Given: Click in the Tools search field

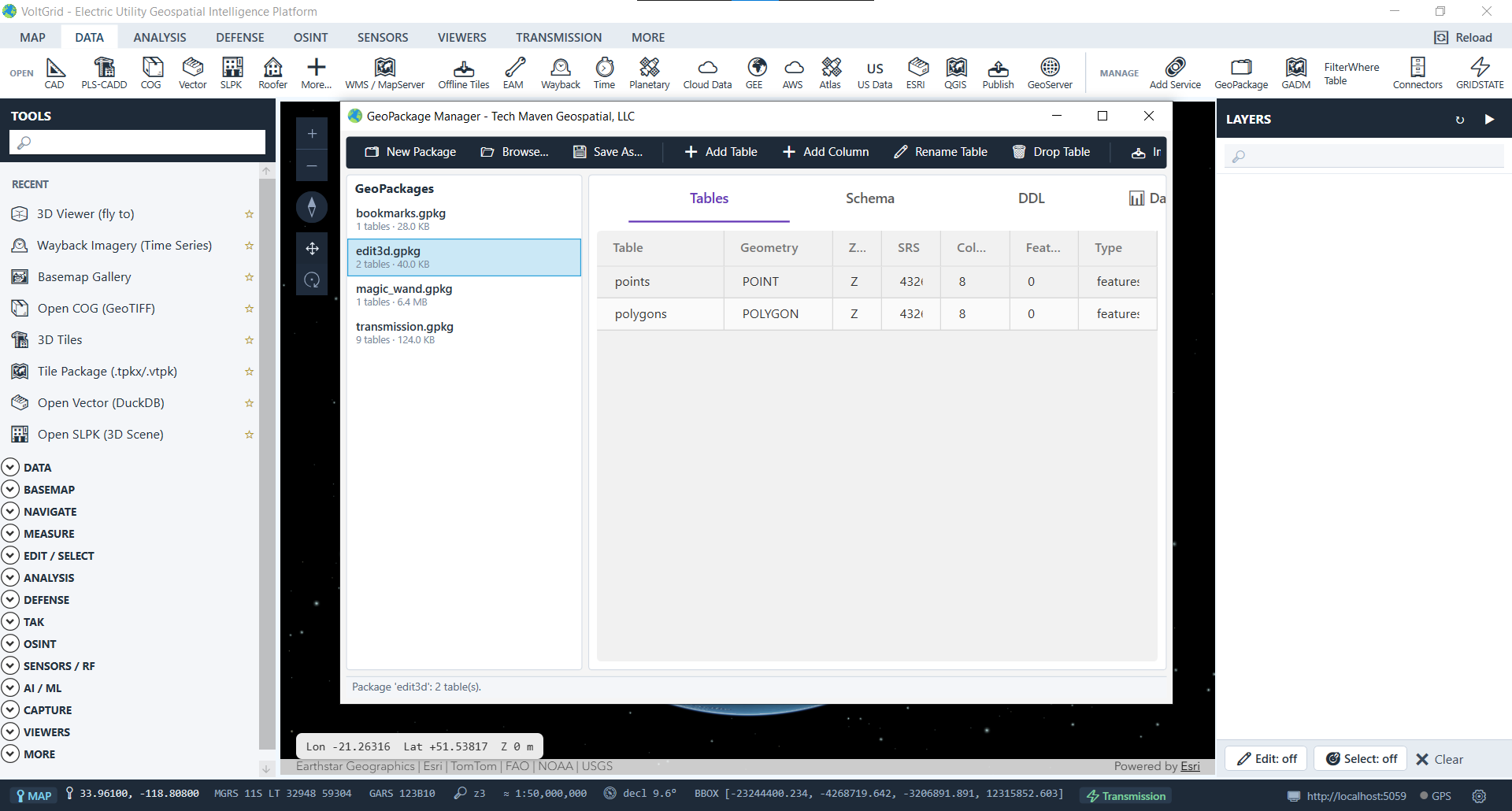Looking at the screenshot, I should click(137, 142).
